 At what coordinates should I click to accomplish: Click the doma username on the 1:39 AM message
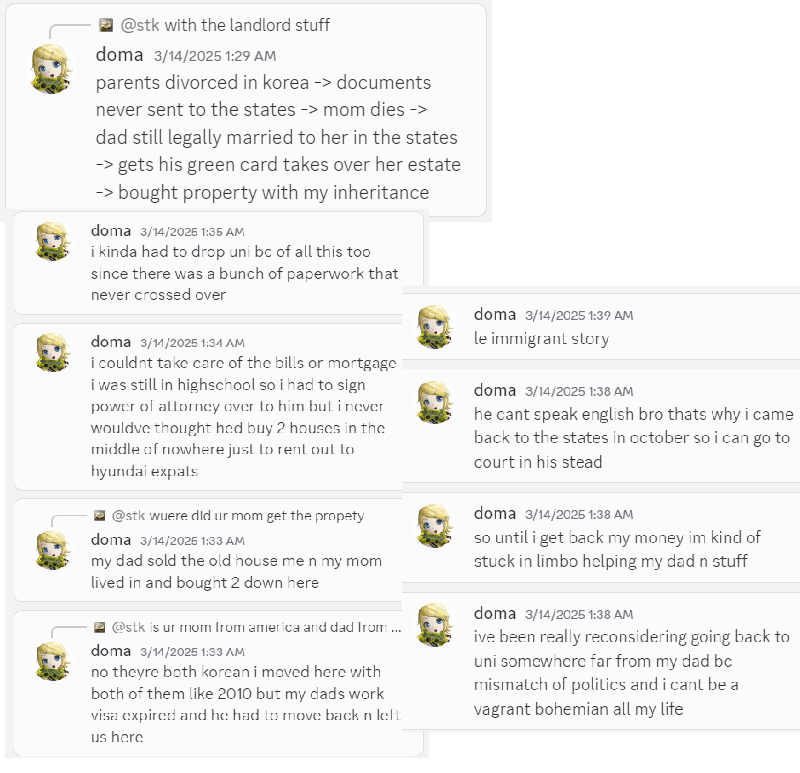(495, 314)
